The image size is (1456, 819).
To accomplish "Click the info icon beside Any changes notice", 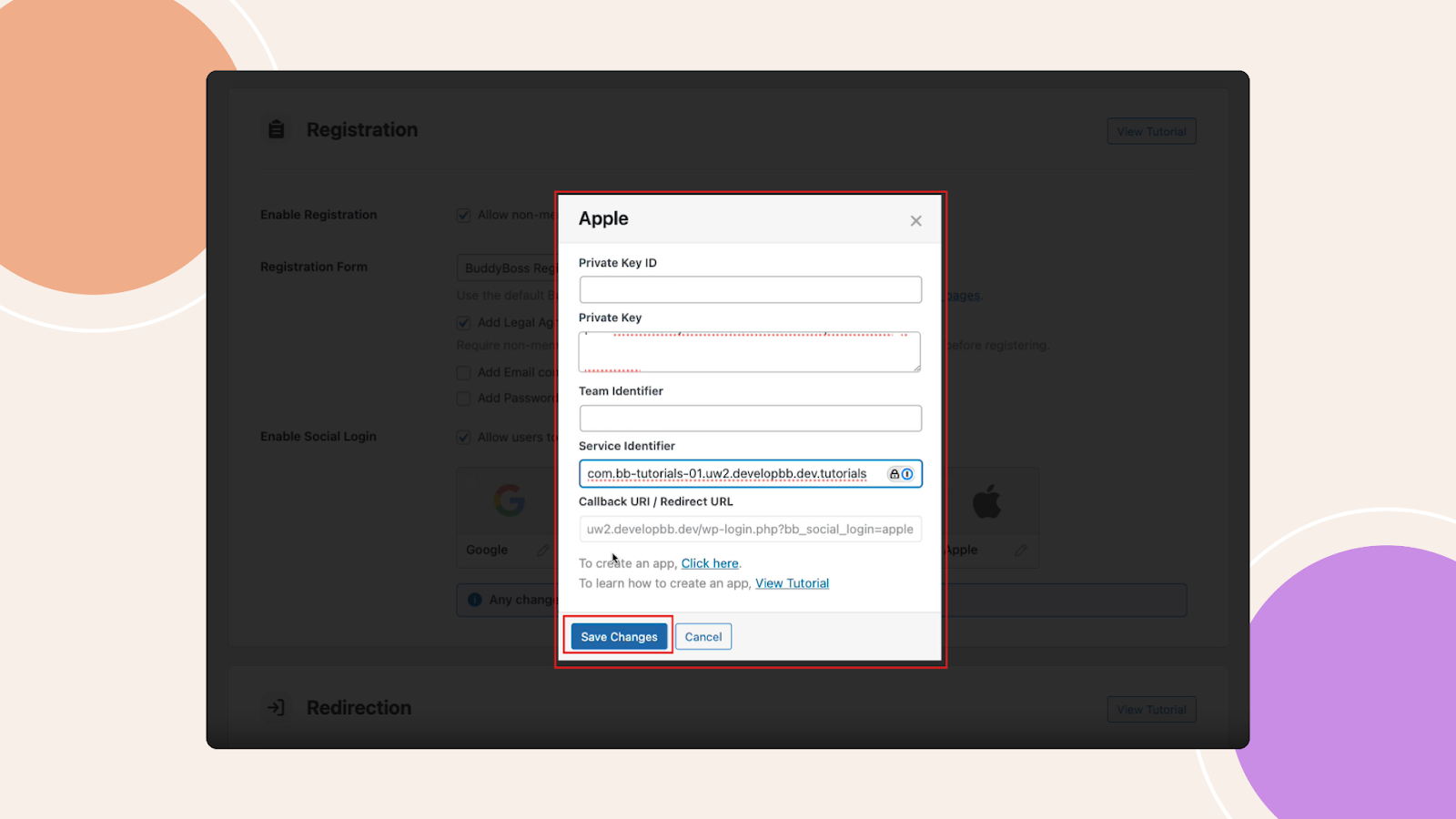I will [x=474, y=600].
